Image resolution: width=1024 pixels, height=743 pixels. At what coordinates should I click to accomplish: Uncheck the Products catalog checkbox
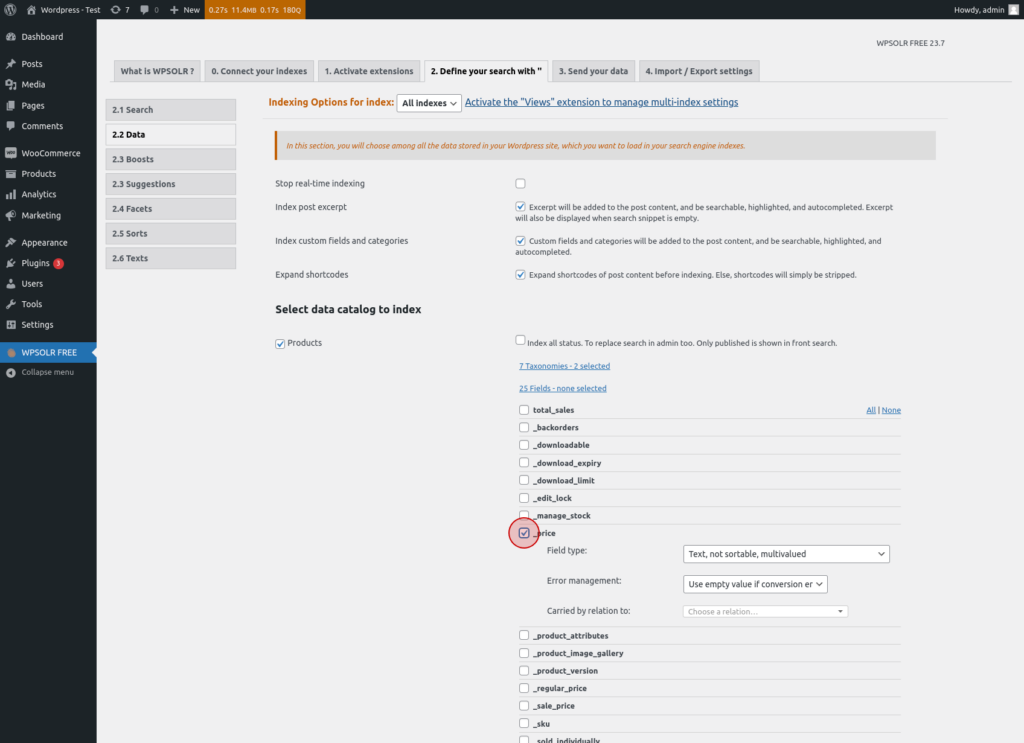280,344
